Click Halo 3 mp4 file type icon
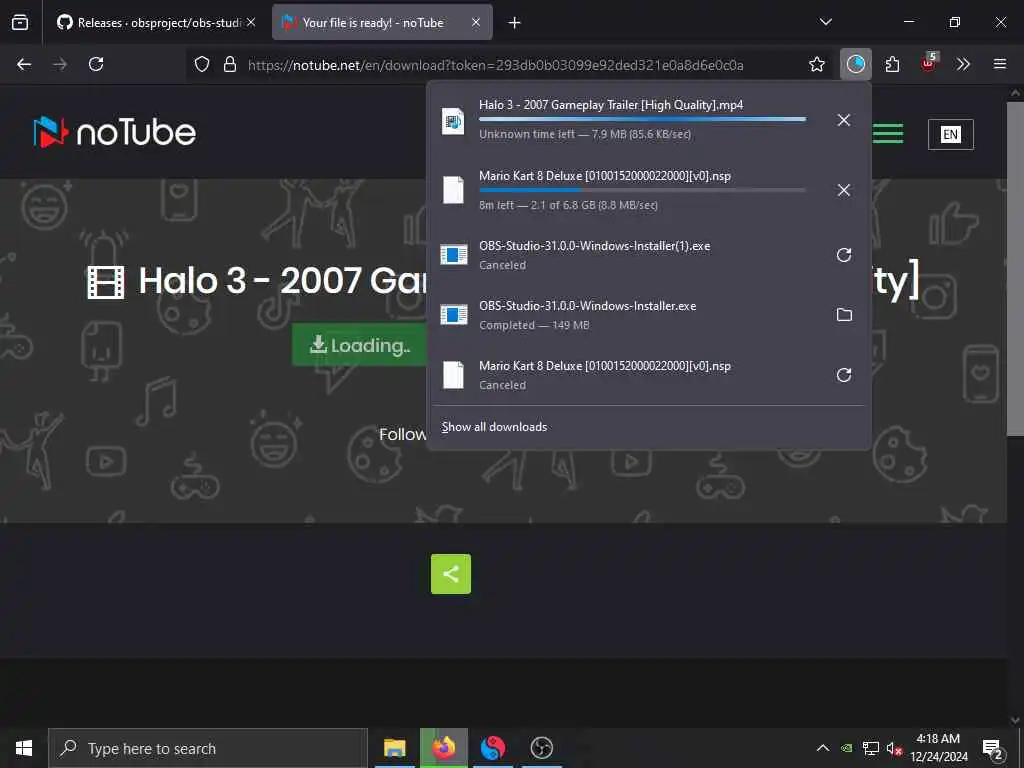This screenshot has height=768, width=1024. (453, 121)
